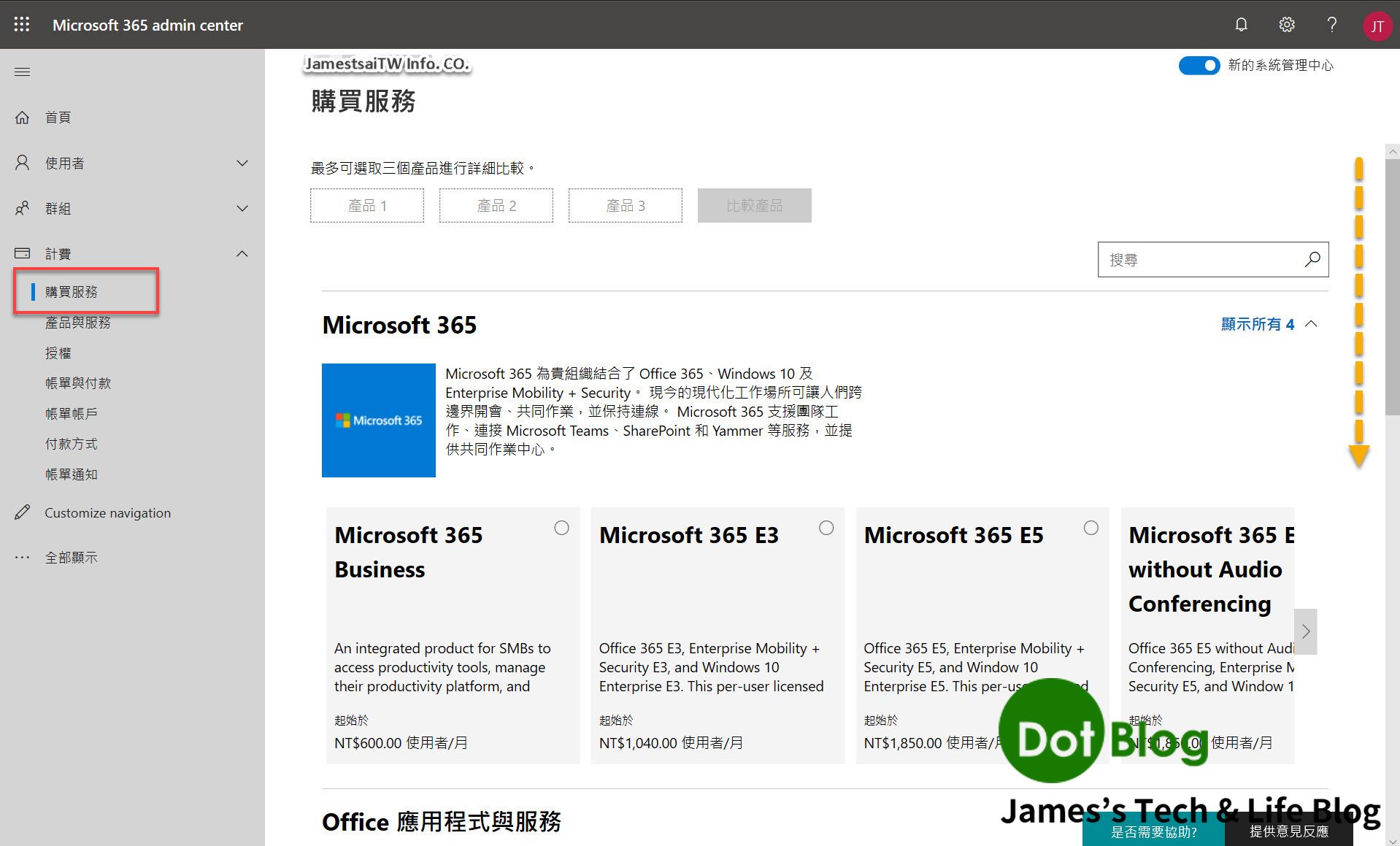Click the 產品 3 comparison slot
Viewport: 1400px width, 846px height.
pyautogui.click(x=626, y=206)
